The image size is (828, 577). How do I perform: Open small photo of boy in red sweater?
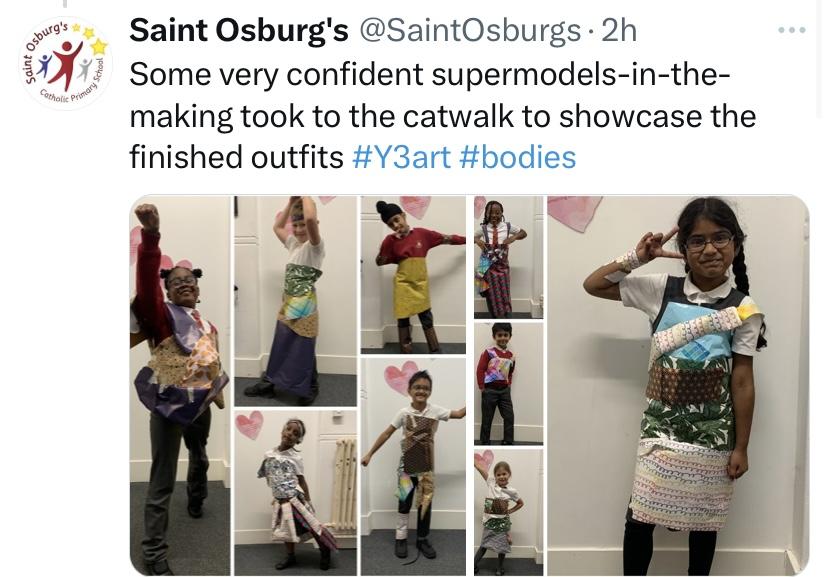coord(509,384)
